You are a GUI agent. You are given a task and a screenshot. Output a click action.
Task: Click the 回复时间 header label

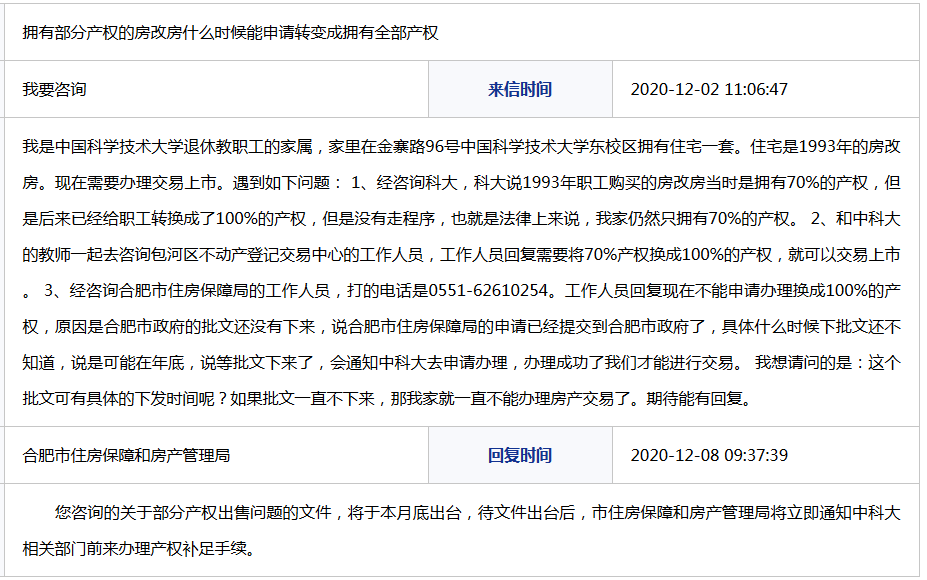pyautogui.click(x=519, y=456)
